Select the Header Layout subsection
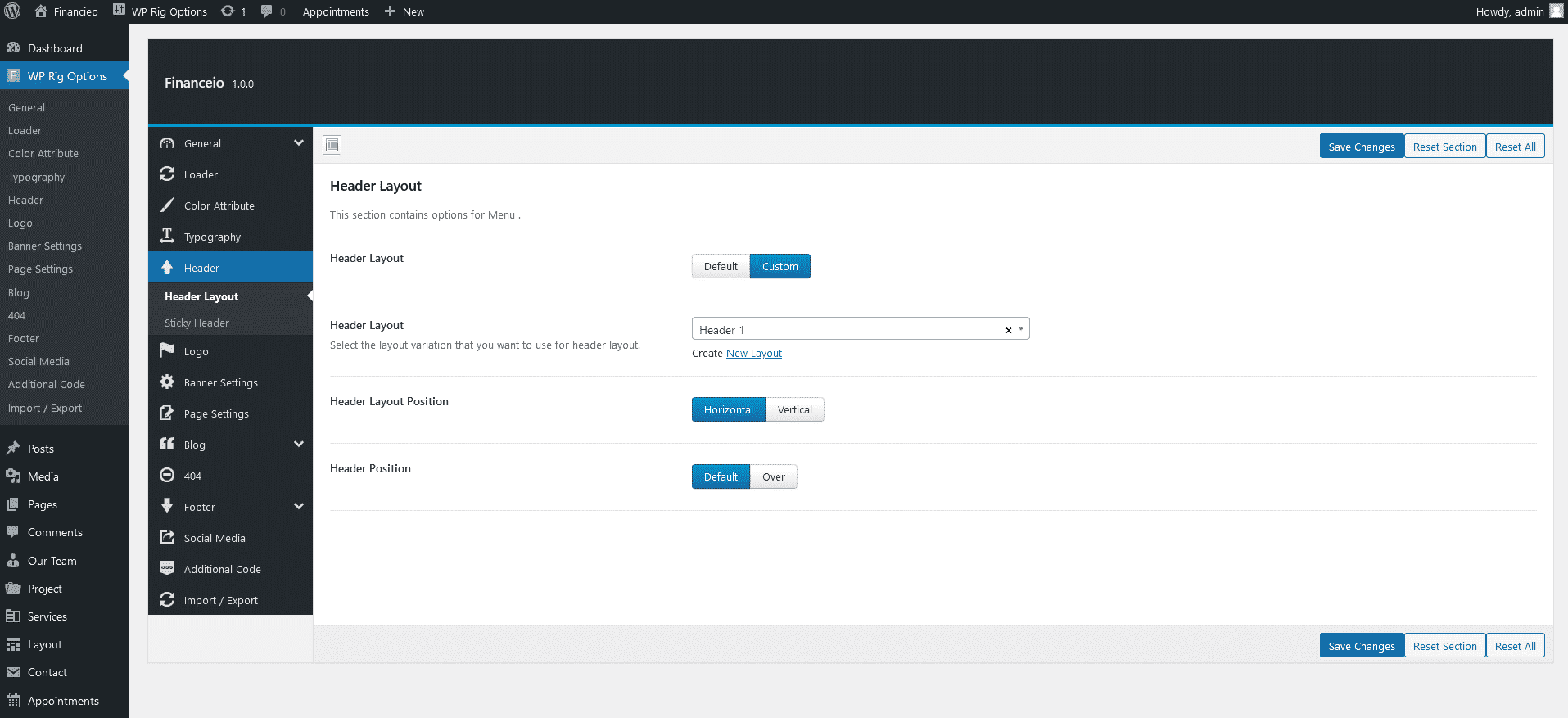Image resolution: width=1568 pixels, height=718 pixels. pos(201,296)
